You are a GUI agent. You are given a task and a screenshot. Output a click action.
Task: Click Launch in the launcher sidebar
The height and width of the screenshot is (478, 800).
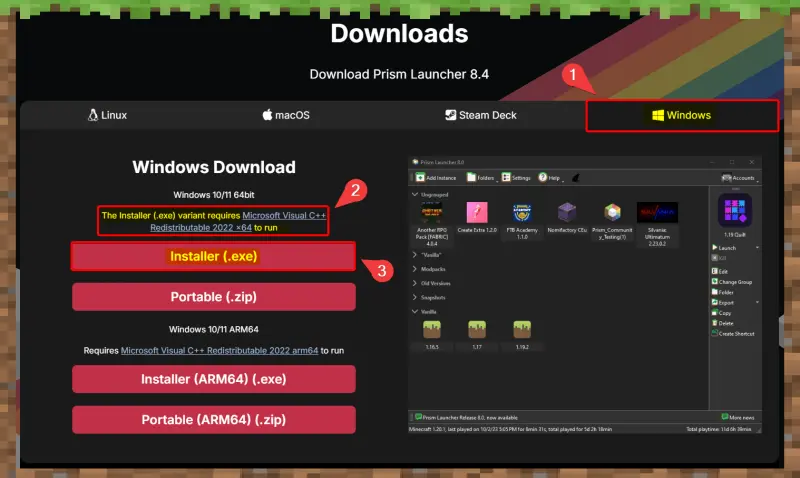pos(724,247)
